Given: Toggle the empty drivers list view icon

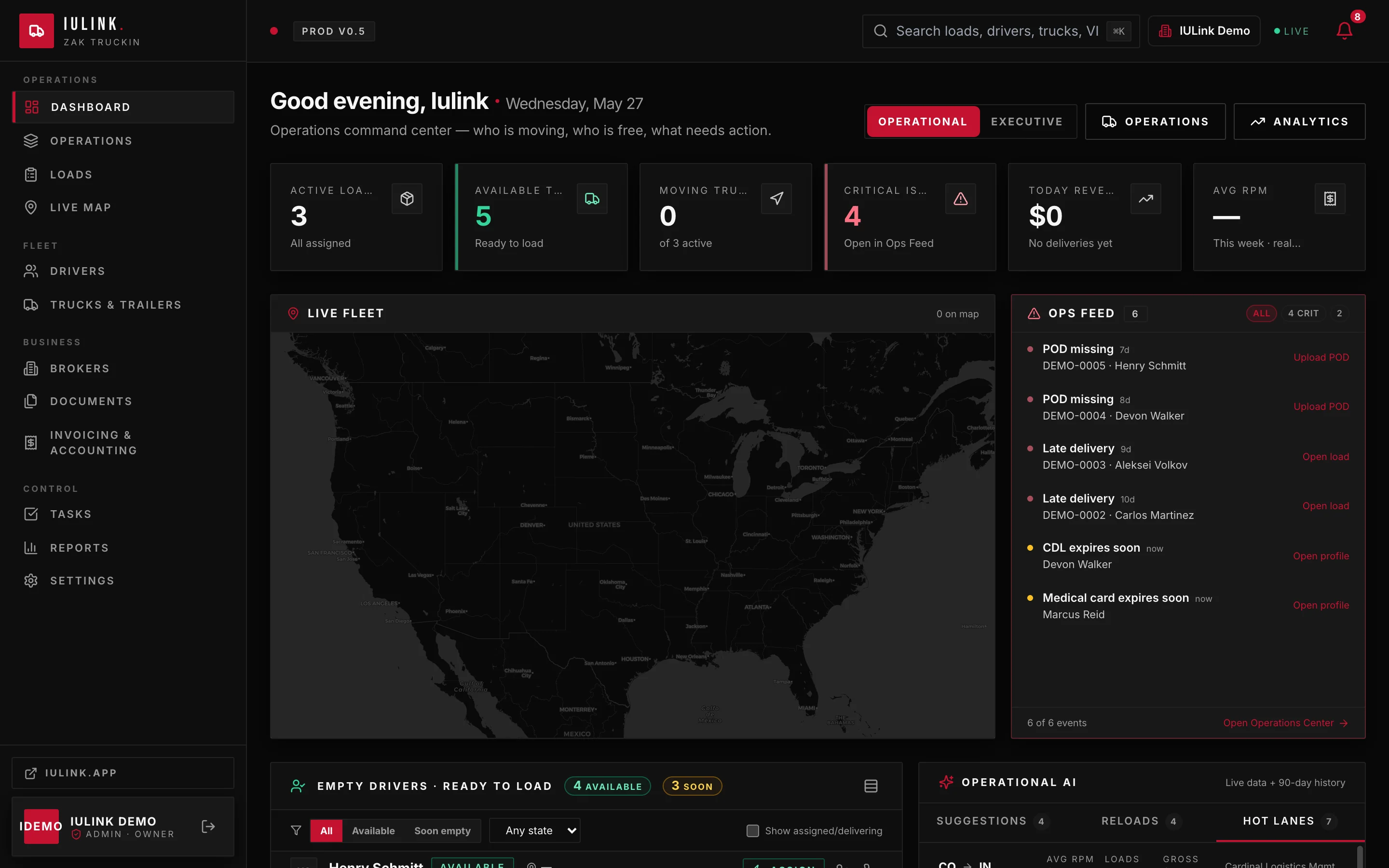Looking at the screenshot, I should pyautogui.click(x=871, y=786).
